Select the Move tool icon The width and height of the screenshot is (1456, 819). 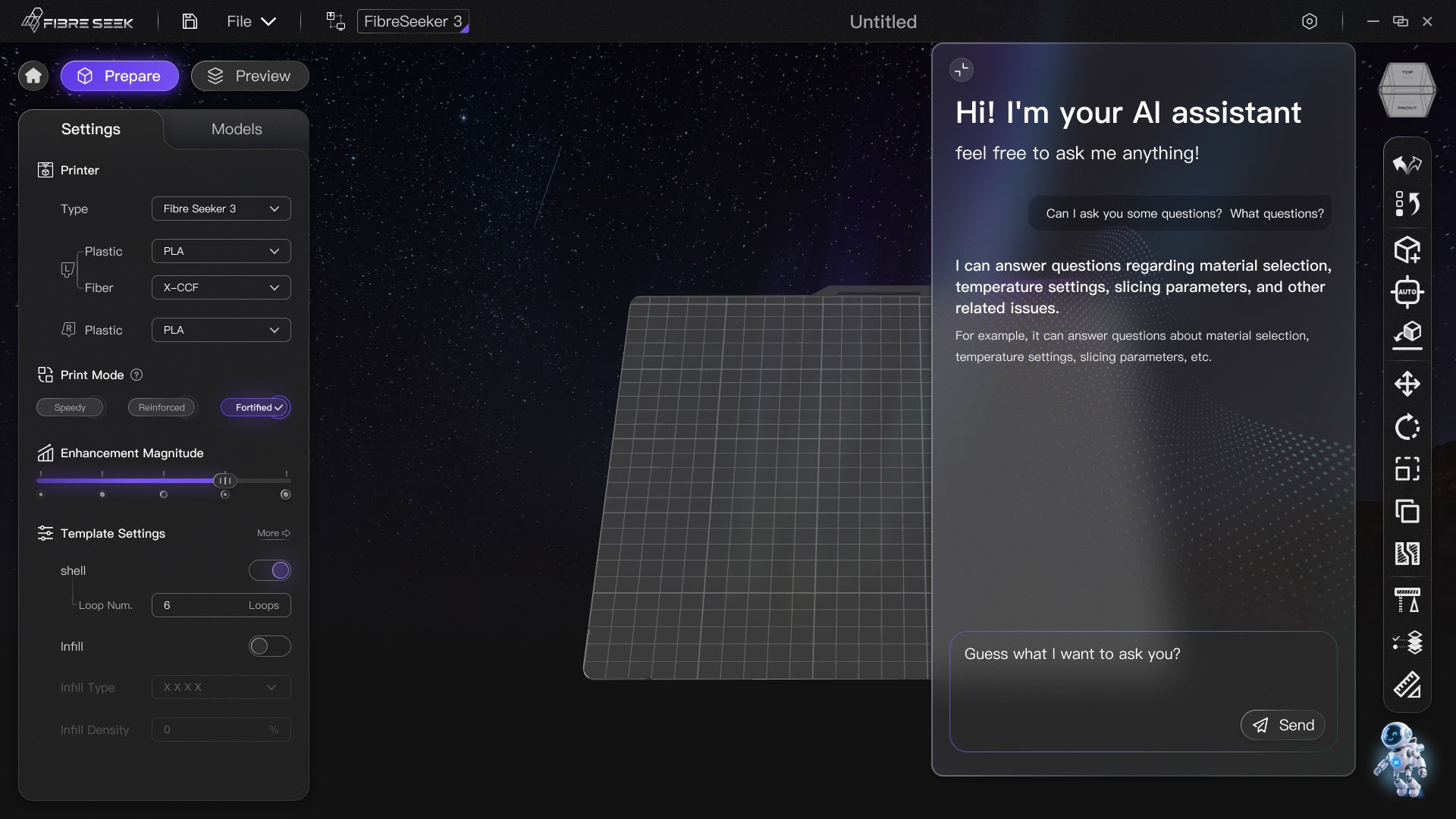pos(1407,384)
